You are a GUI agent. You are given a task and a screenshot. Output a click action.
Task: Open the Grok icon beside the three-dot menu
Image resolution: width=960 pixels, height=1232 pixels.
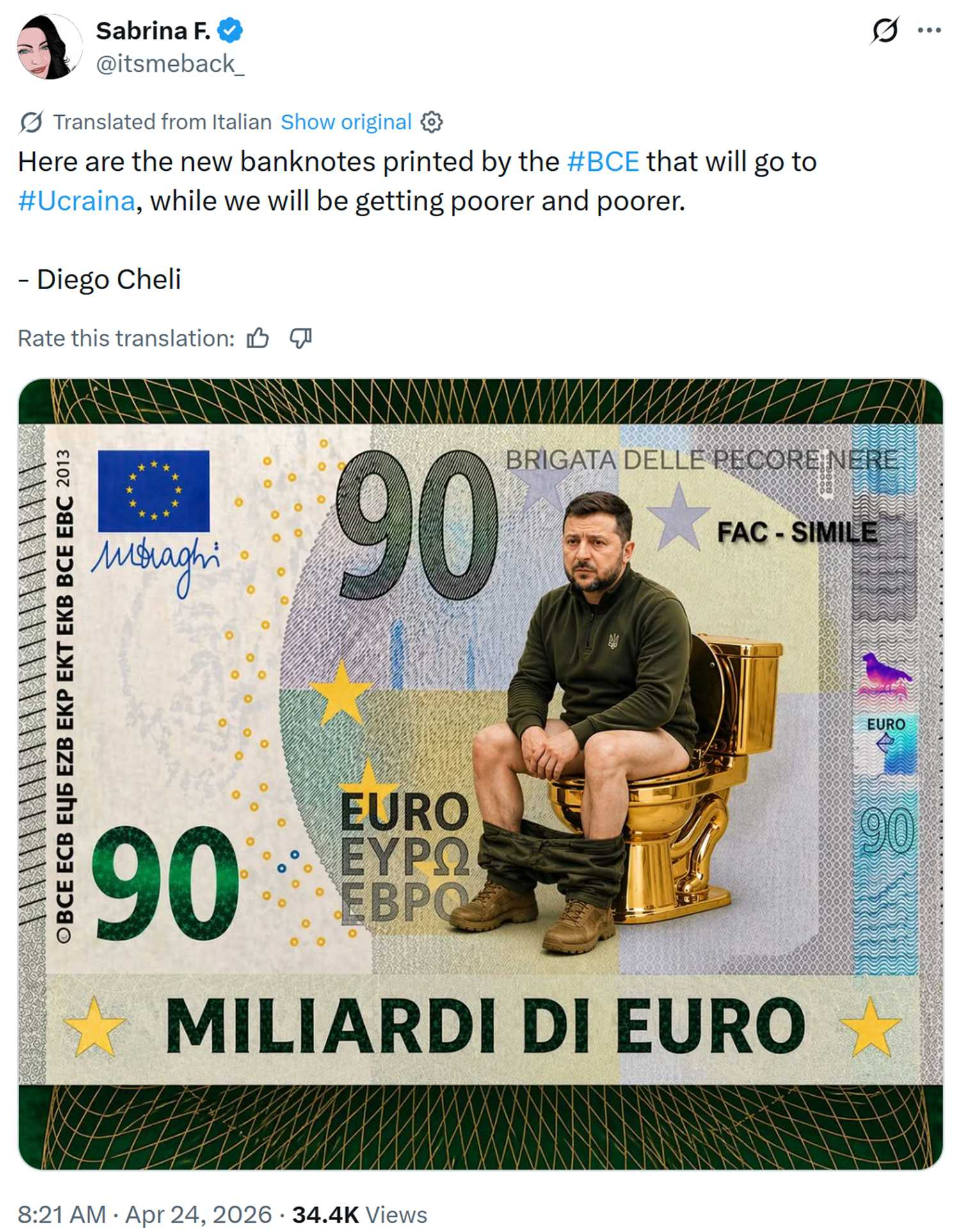click(x=884, y=30)
